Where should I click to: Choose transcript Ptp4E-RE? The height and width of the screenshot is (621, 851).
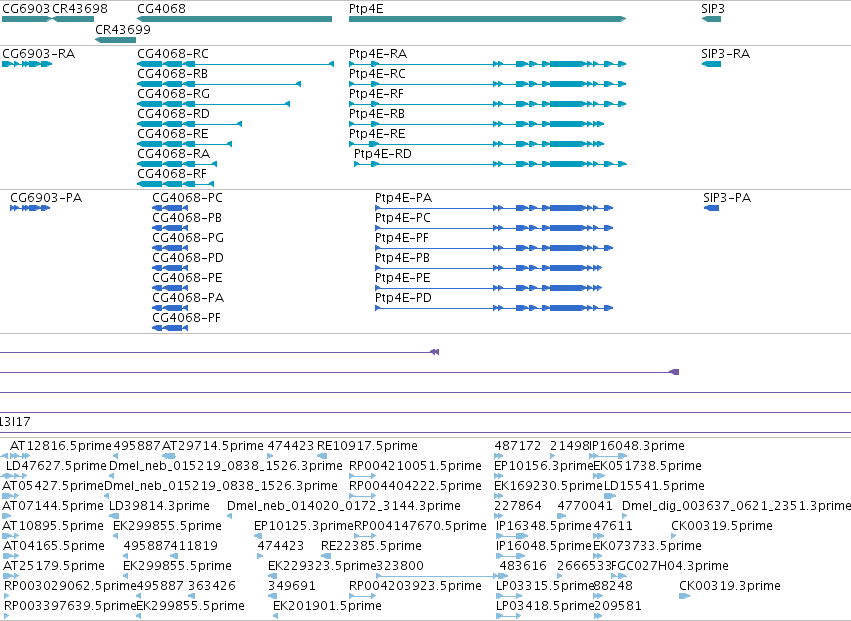377,134
